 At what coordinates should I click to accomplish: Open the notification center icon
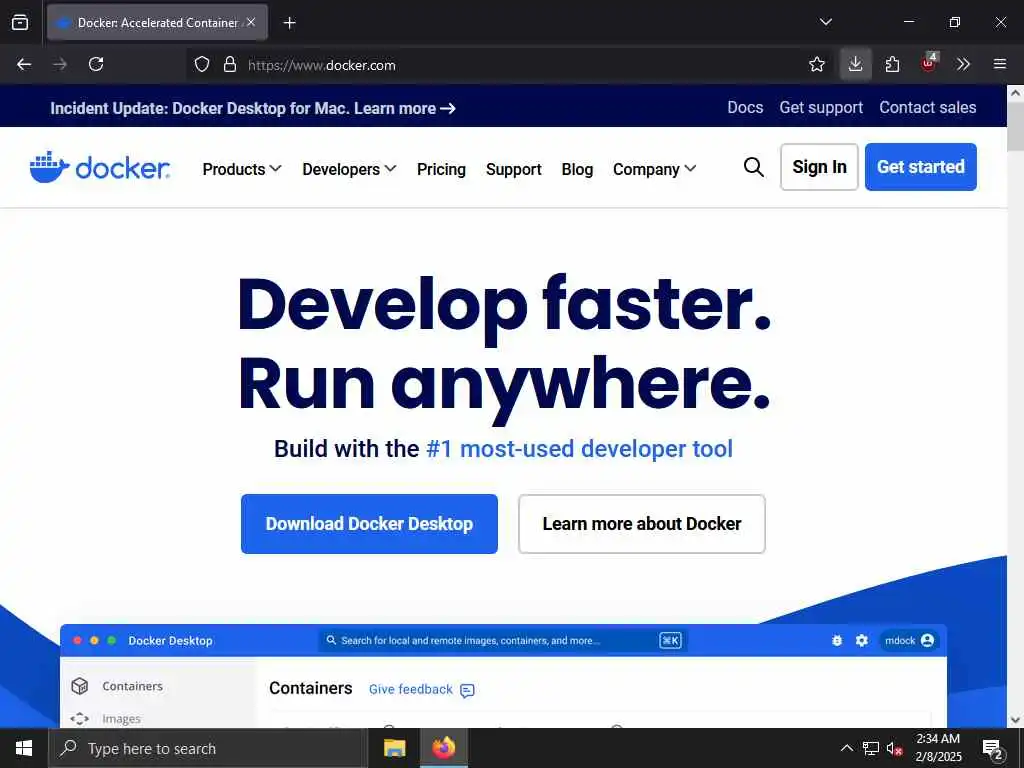(993, 749)
